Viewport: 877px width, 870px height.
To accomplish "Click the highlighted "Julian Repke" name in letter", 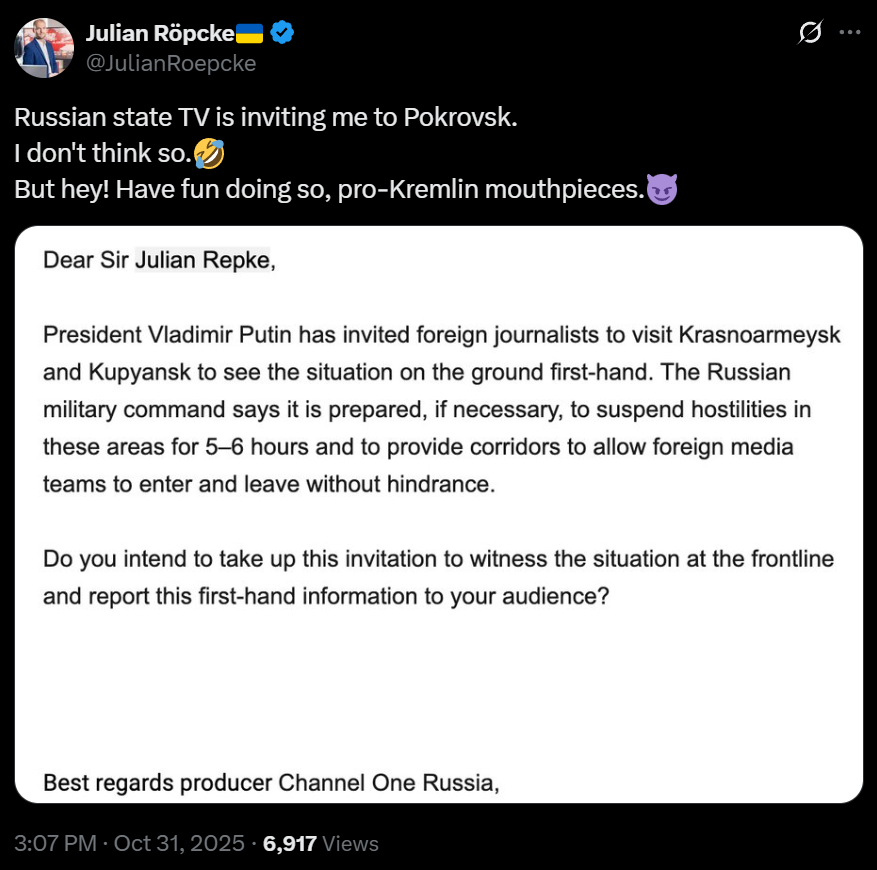I will point(202,261).
